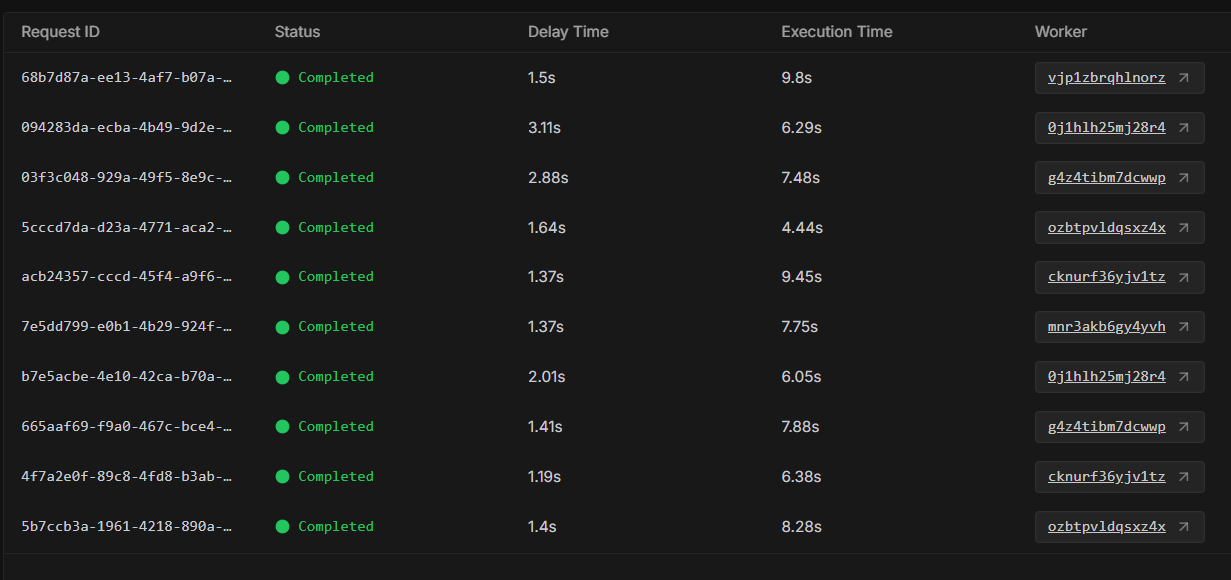The height and width of the screenshot is (580, 1231).
Task: Click the Worker column header
Action: point(1060,32)
